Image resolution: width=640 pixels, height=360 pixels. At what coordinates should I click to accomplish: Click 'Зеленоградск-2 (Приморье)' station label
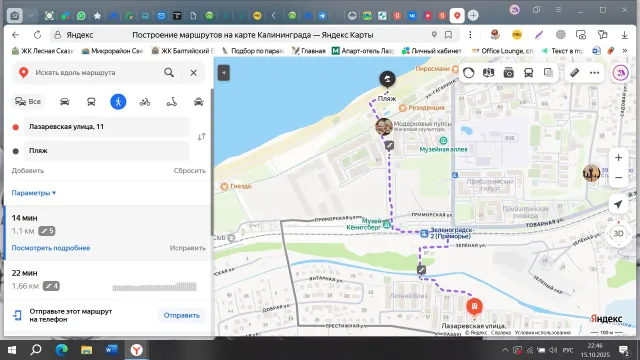click(x=451, y=233)
